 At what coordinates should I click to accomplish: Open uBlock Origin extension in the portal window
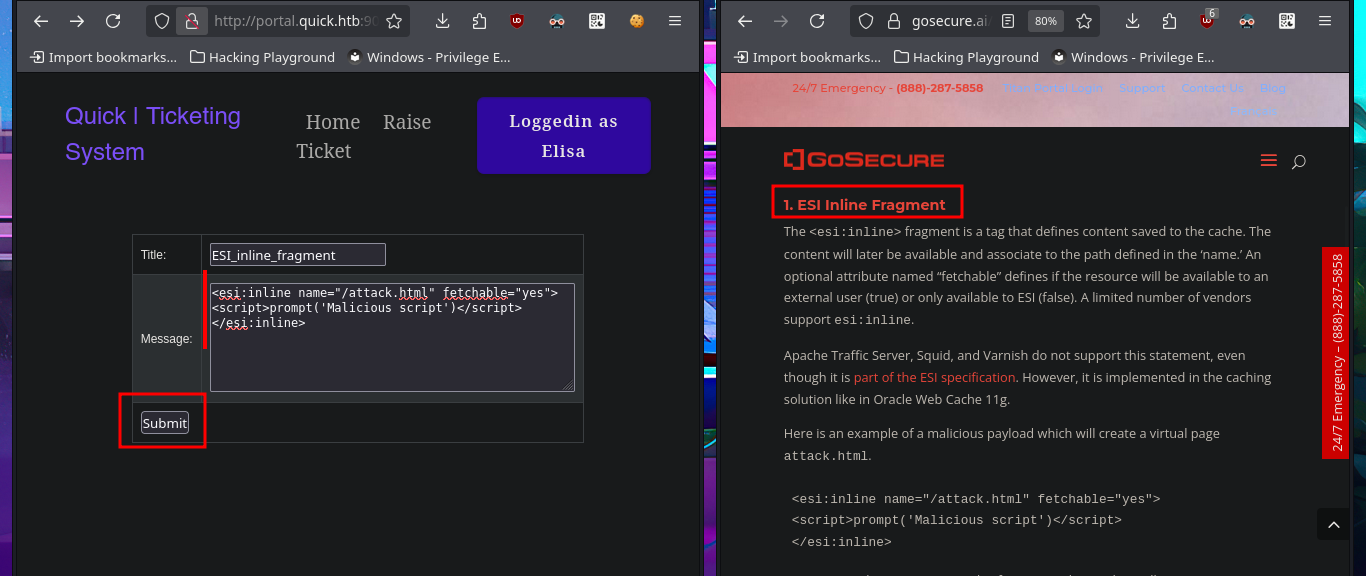tap(516, 21)
